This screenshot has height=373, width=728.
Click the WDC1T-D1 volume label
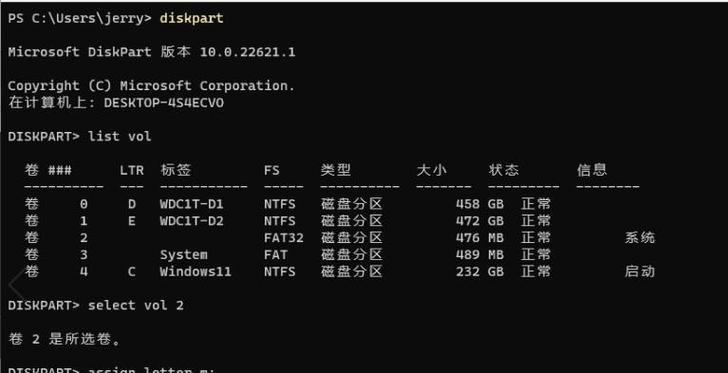click(192, 204)
